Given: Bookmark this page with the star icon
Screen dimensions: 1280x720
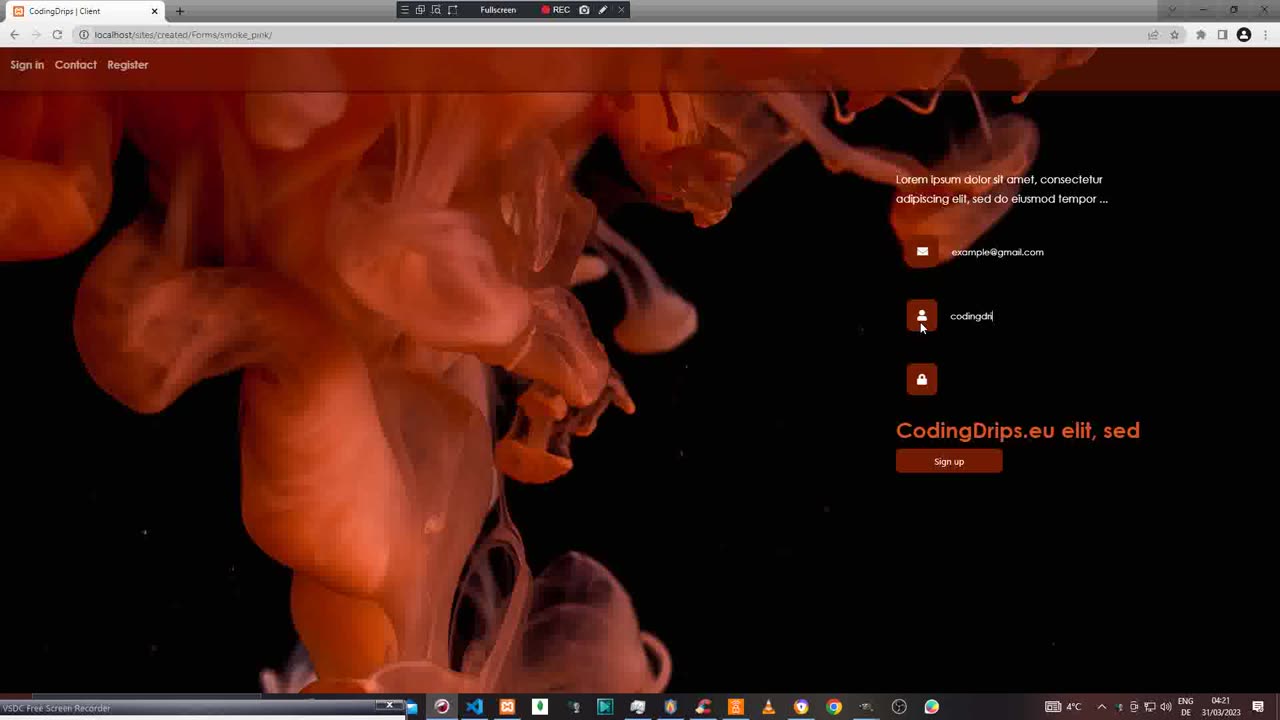Looking at the screenshot, I should tap(1175, 35).
